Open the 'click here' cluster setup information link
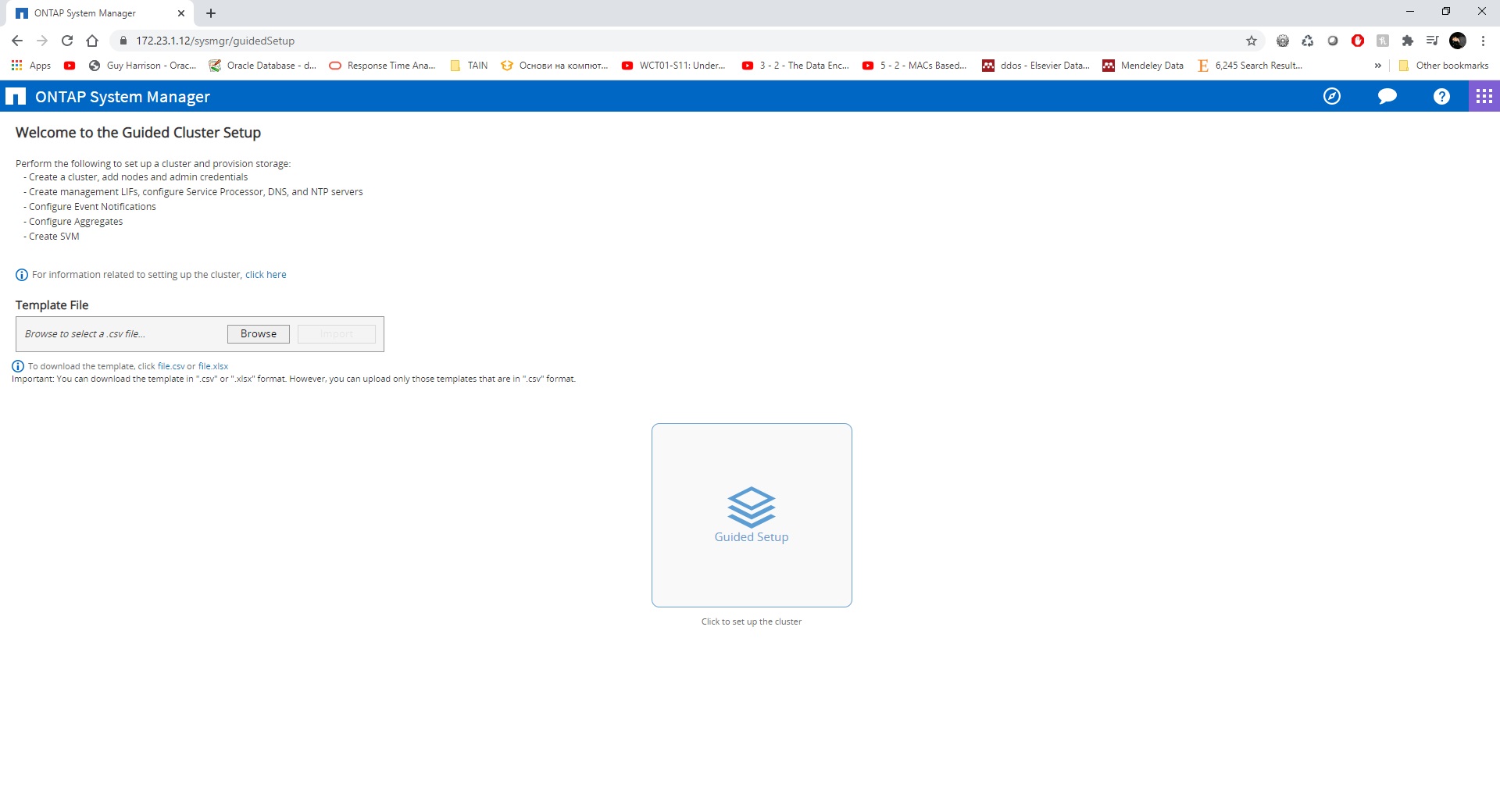The width and height of the screenshot is (1500, 812). [266, 275]
